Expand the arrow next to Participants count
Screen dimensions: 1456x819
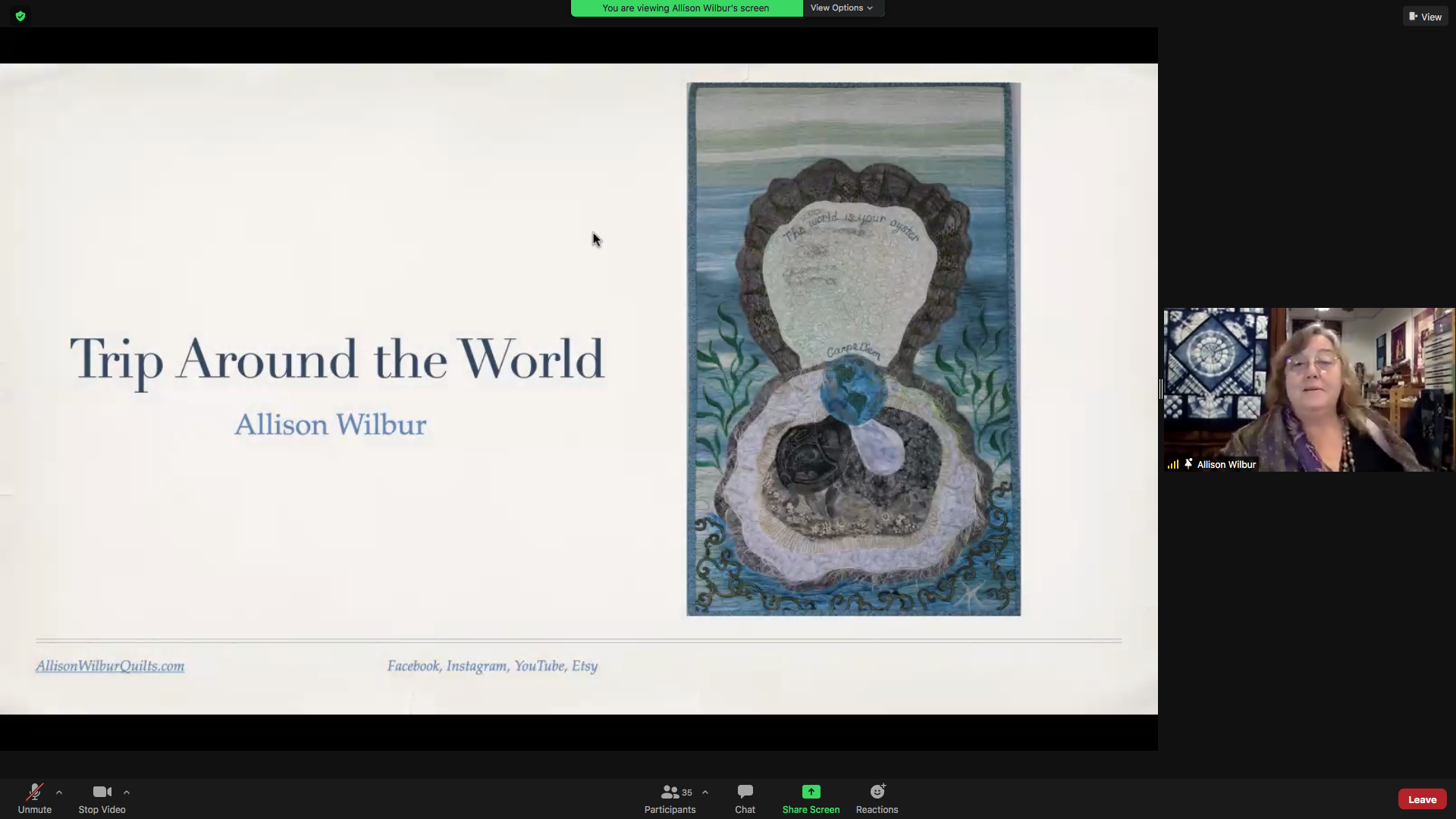(x=705, y=792)
